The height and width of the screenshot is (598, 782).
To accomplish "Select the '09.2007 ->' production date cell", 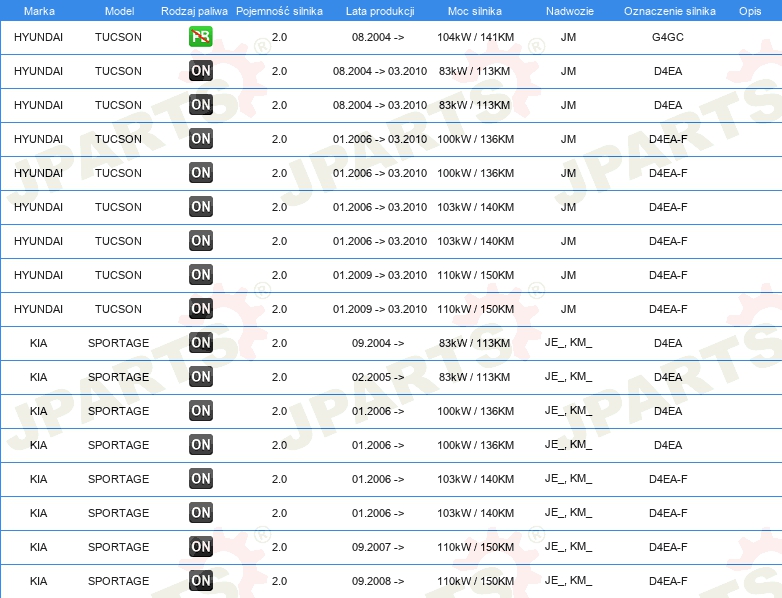I will point(378,547).
